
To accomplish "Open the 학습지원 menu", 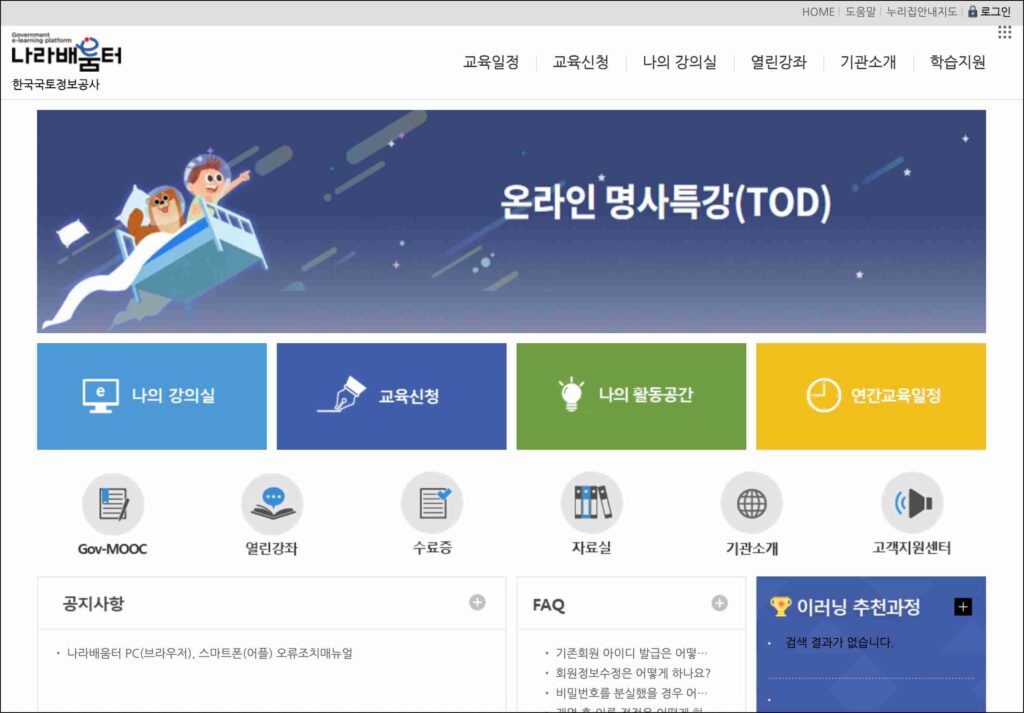I will point(957,62).
